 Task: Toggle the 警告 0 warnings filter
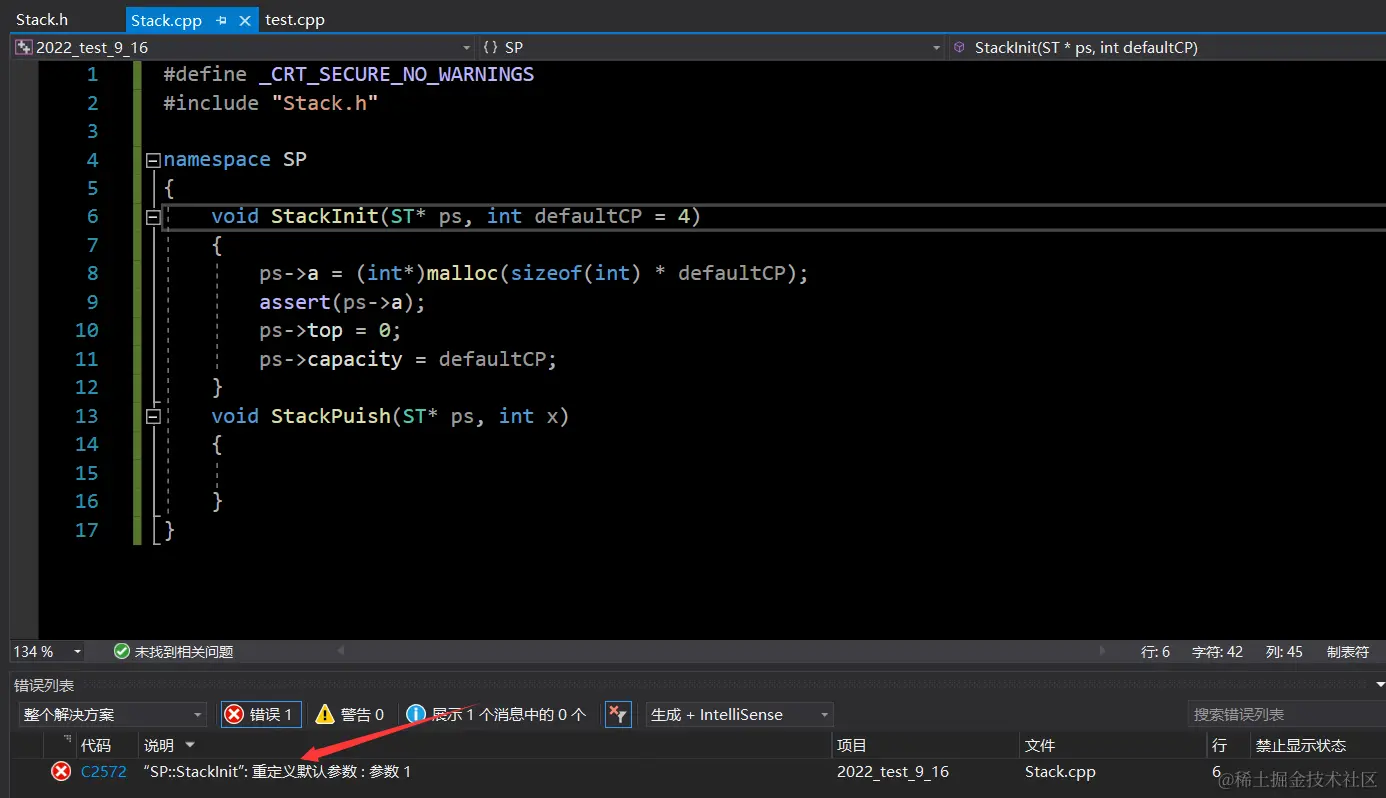pos(349,714)
